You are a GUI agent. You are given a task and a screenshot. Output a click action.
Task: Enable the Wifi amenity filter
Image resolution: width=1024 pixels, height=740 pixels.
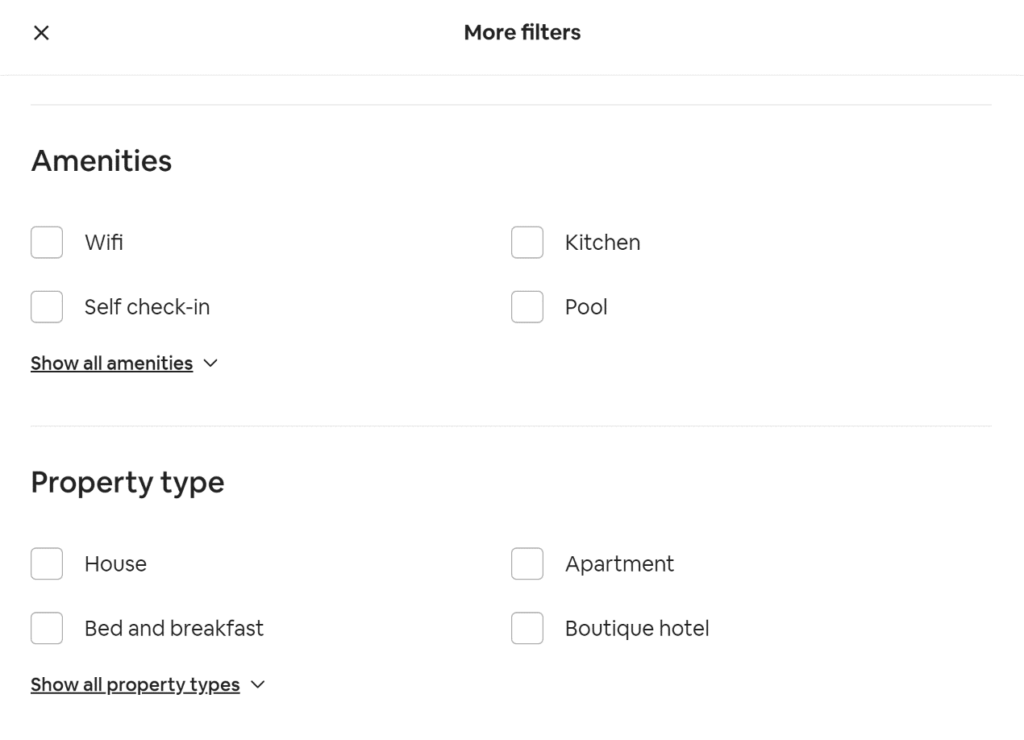tap(47, 242)
